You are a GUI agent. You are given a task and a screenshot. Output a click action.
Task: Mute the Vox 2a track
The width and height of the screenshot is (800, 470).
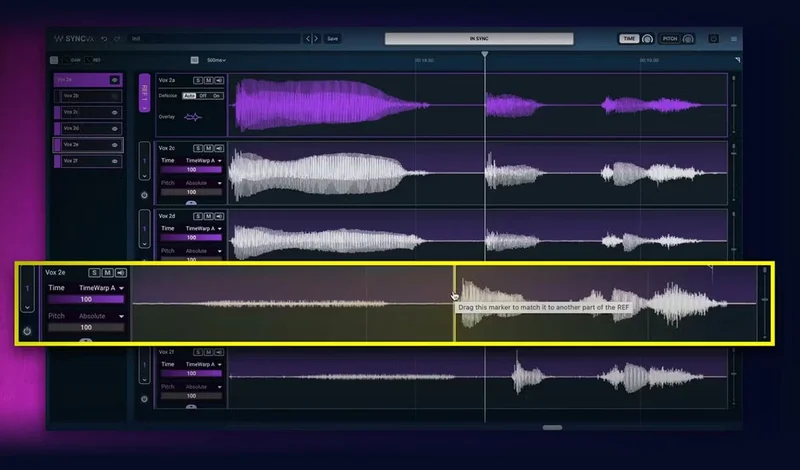[x=209, y=81]
